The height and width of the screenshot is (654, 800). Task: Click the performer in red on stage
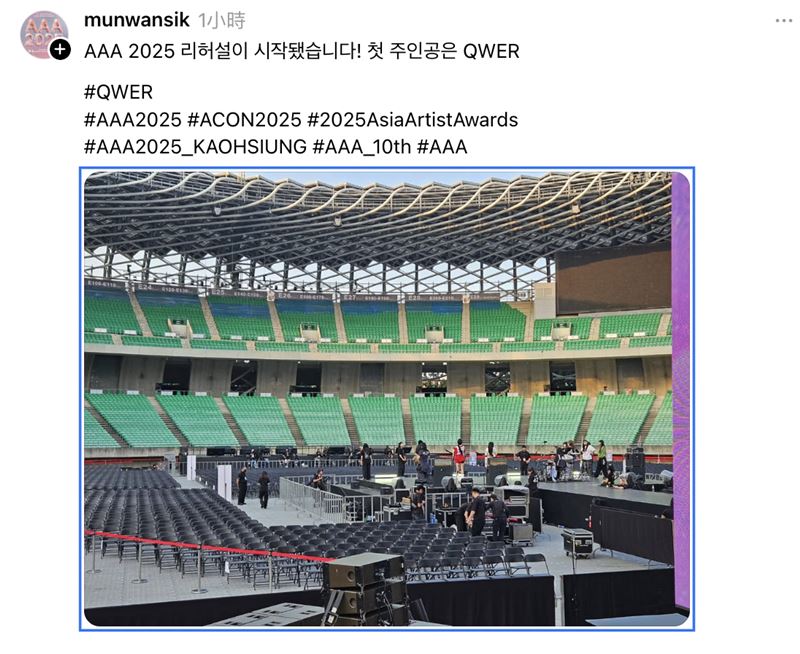pyautogui.click(x=459, y=454)
